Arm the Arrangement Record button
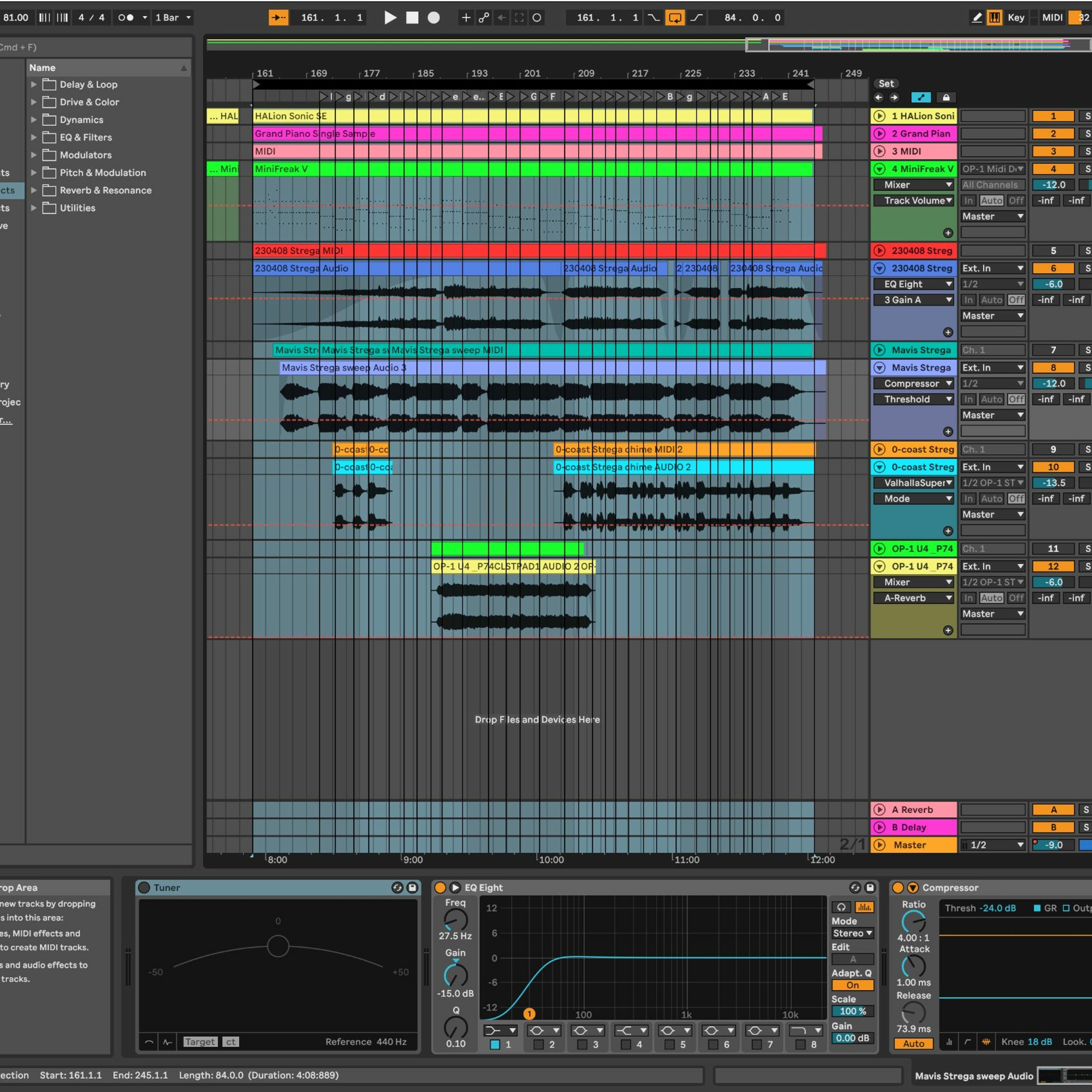Image resolution: width=1092 pixels, height=1092 pixels. pos(434,17)
